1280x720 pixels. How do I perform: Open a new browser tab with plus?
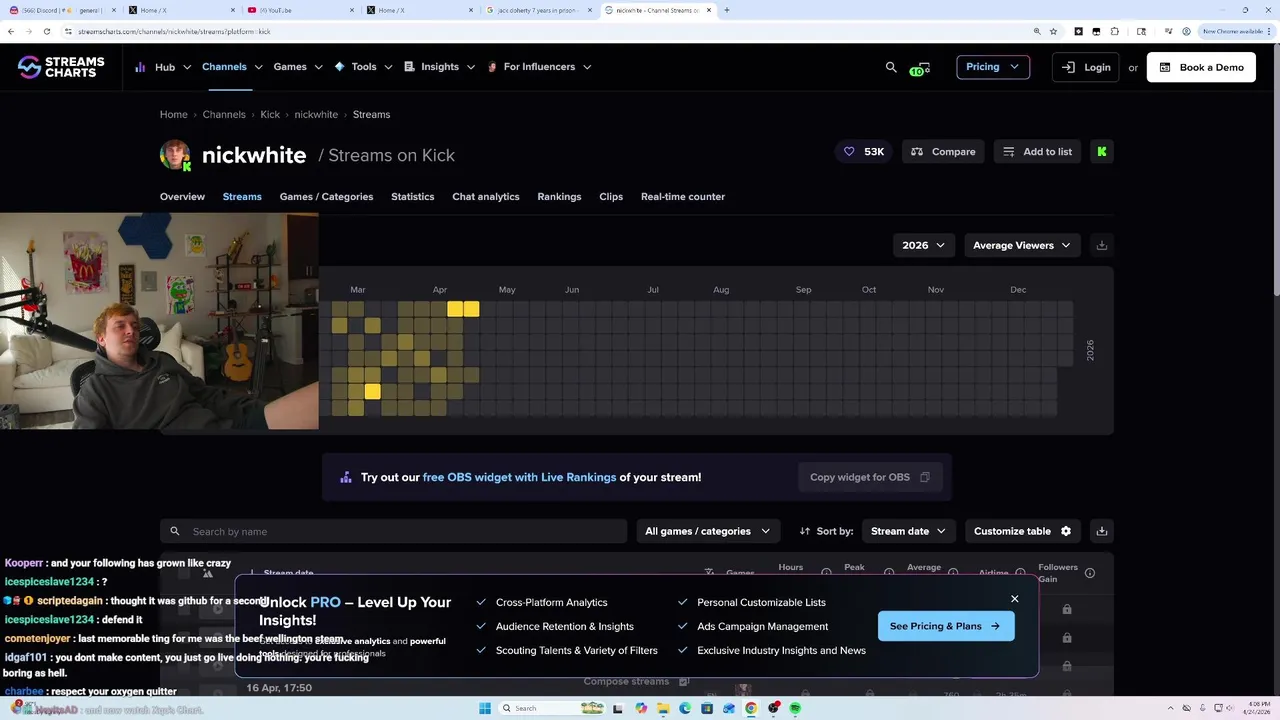tap(726, 10)
